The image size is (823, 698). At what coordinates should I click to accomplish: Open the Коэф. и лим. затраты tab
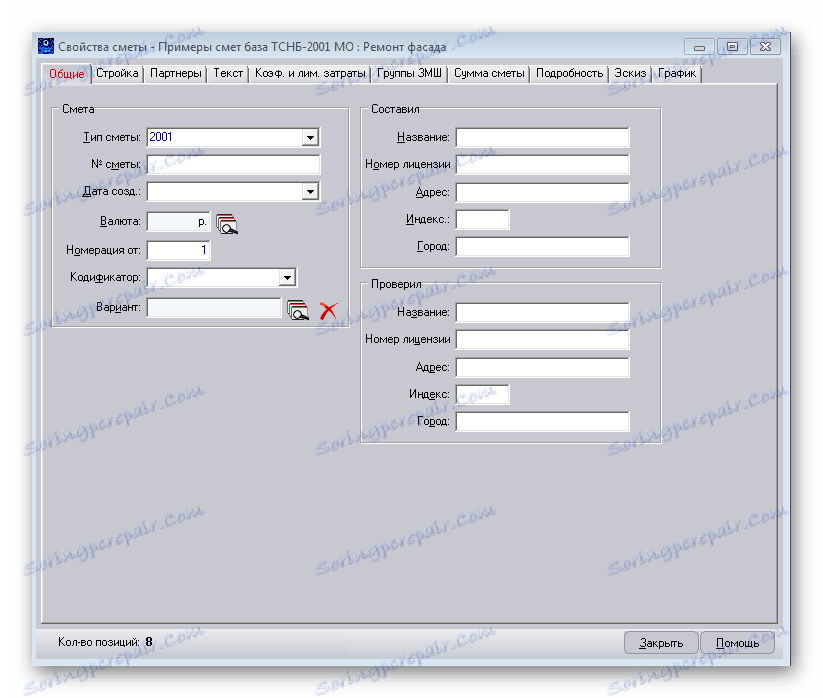click(x=310, y=73)
